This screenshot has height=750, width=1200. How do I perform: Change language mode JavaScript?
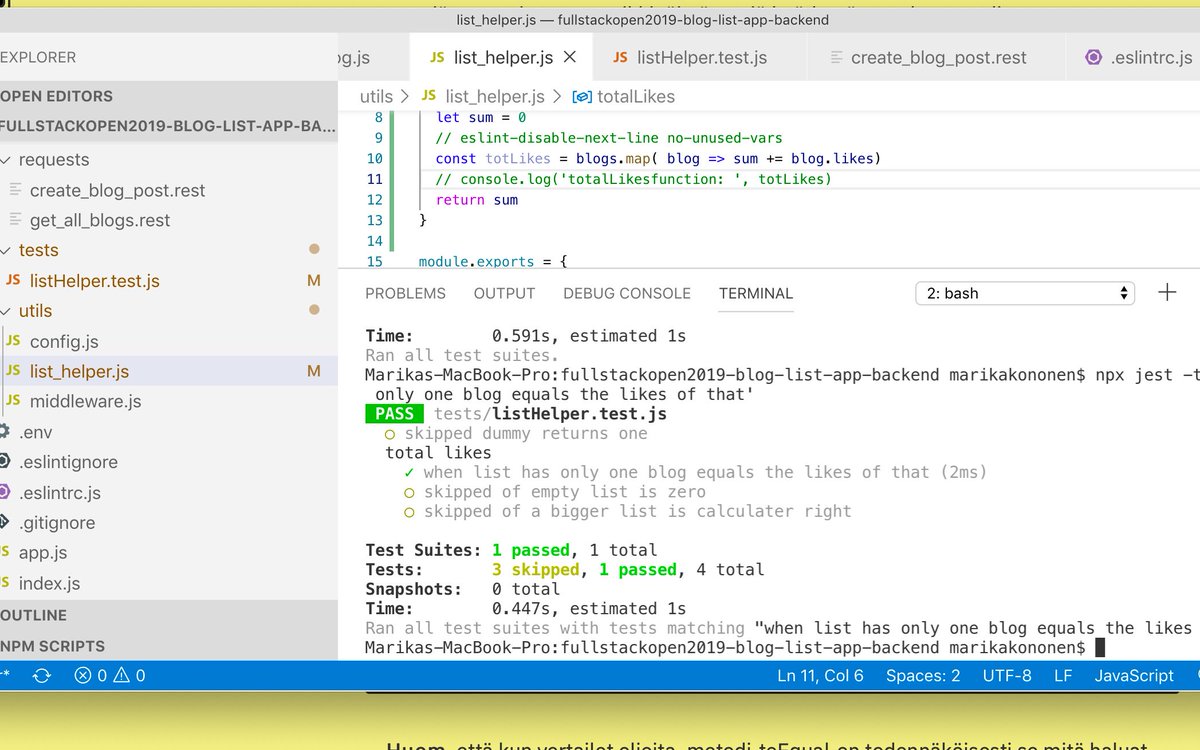[x=1134, y=676]
